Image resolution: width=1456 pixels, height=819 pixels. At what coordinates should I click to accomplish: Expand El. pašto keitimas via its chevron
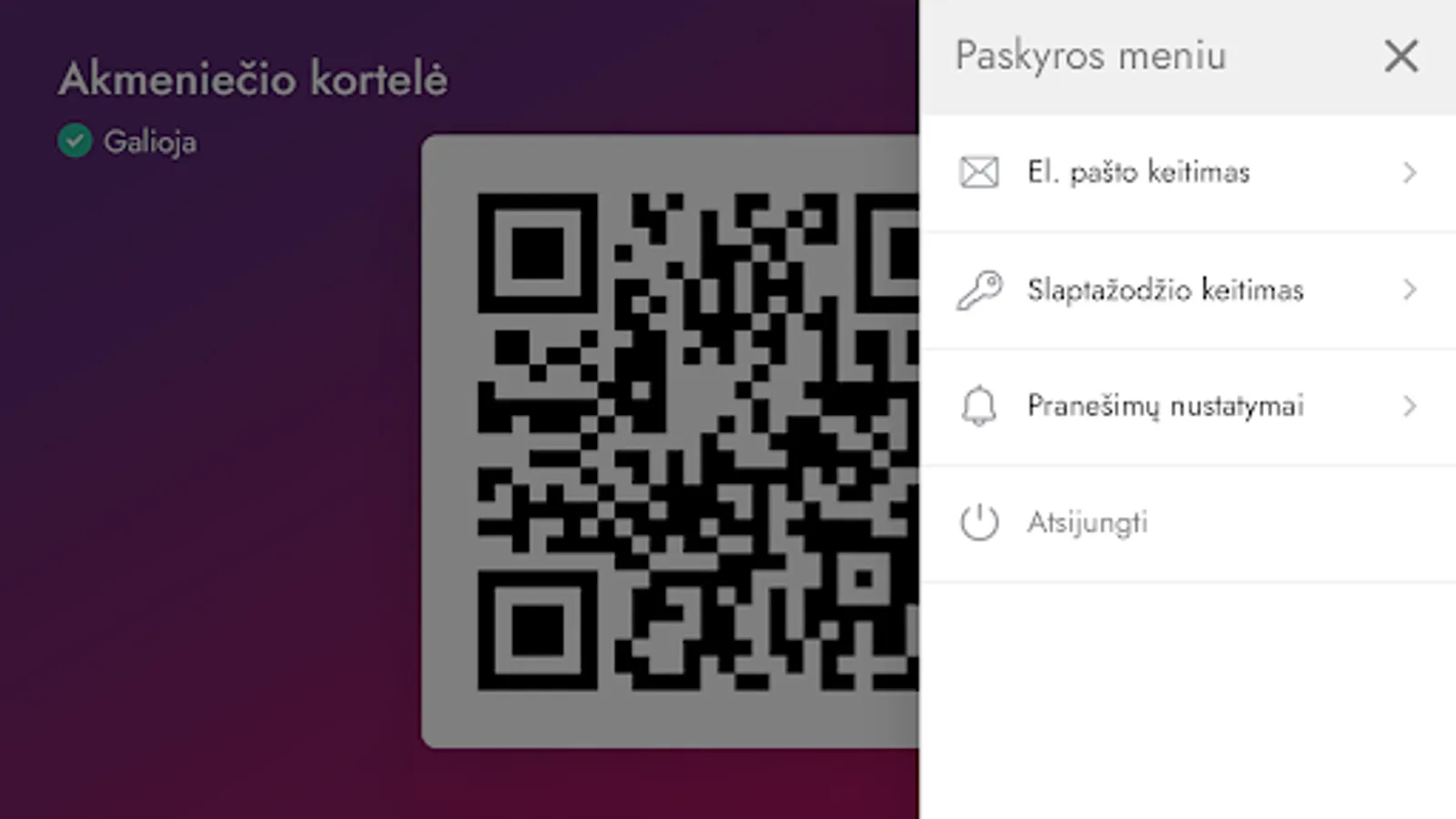1410,172
